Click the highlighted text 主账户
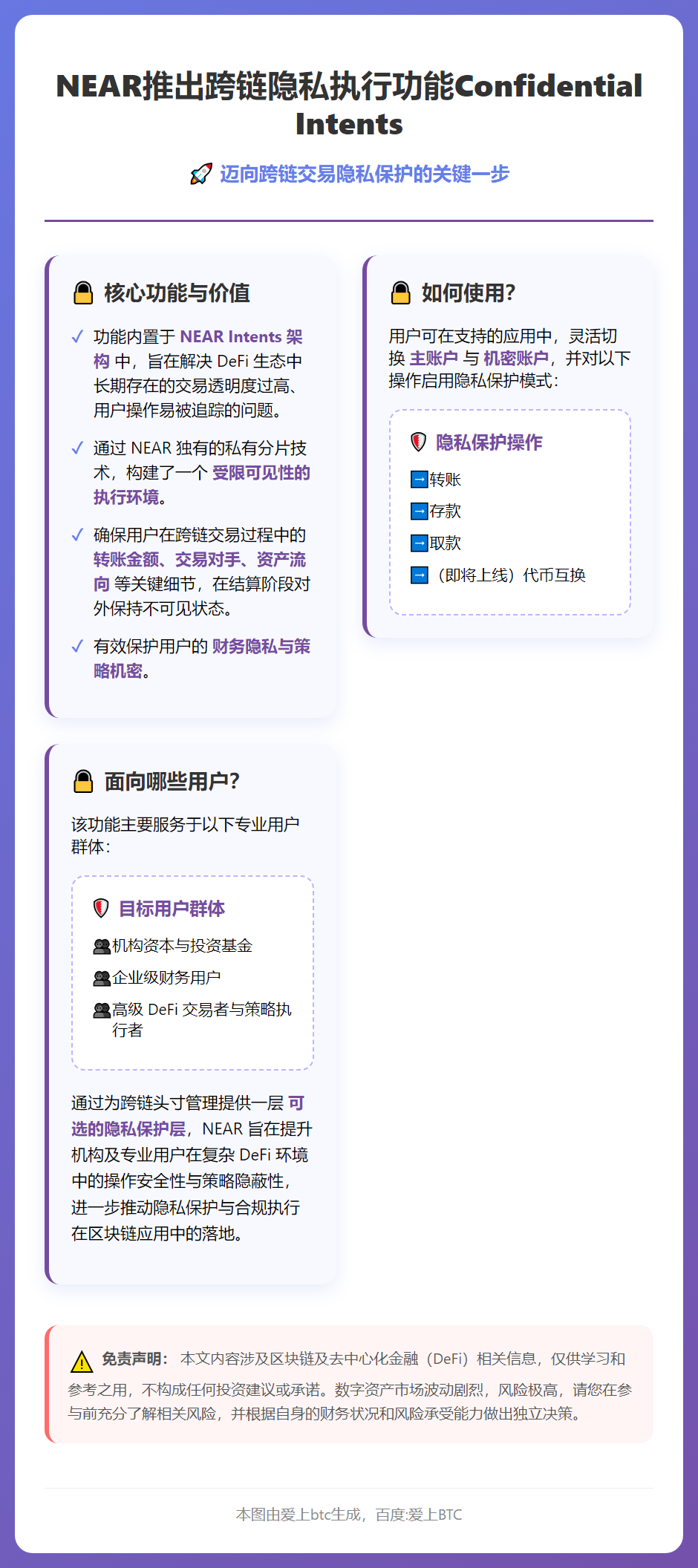Viewport: 698px width, 1568px height. pyautogui.click(x=434, y=359)
